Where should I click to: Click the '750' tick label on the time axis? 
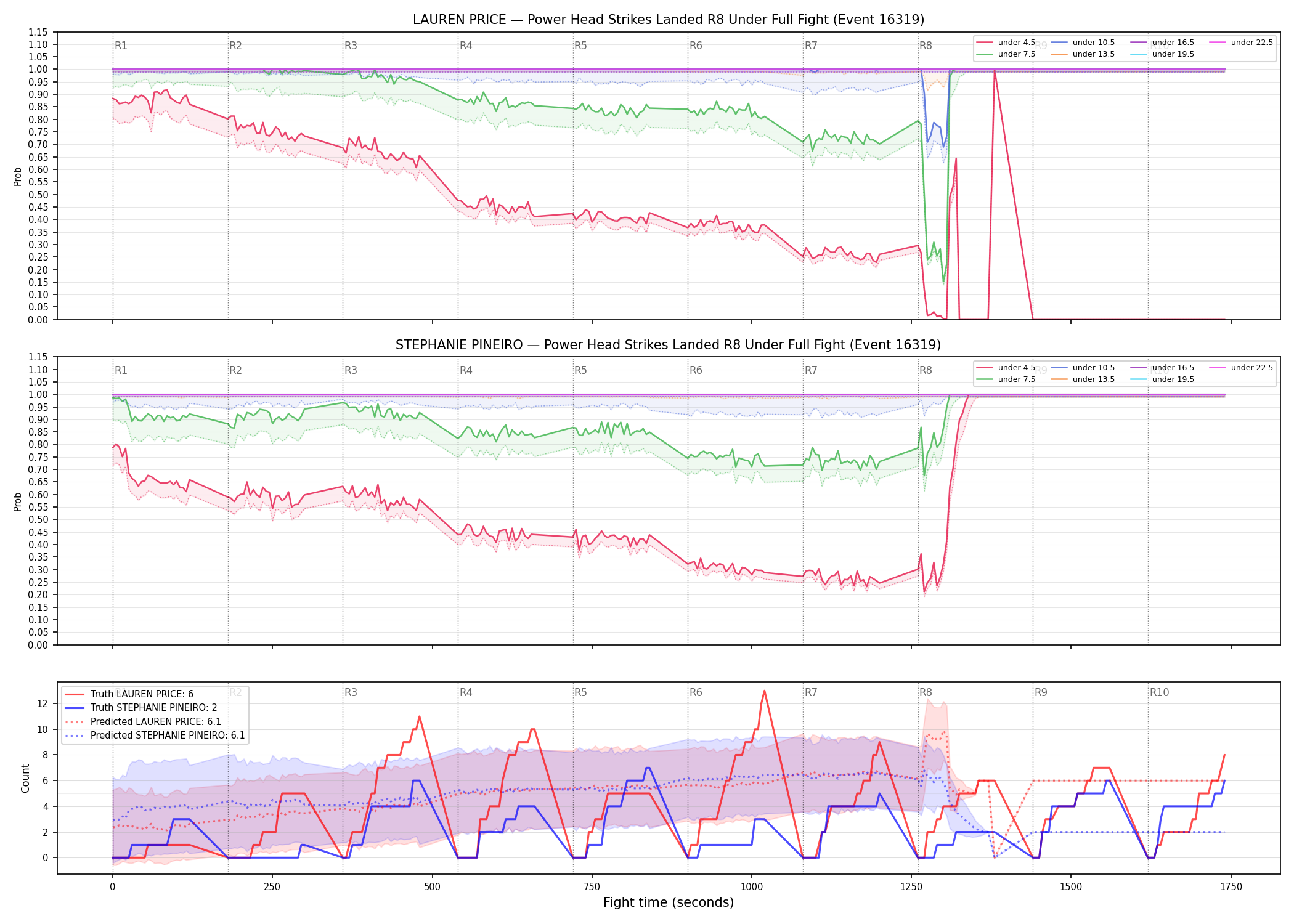[592, 887]
